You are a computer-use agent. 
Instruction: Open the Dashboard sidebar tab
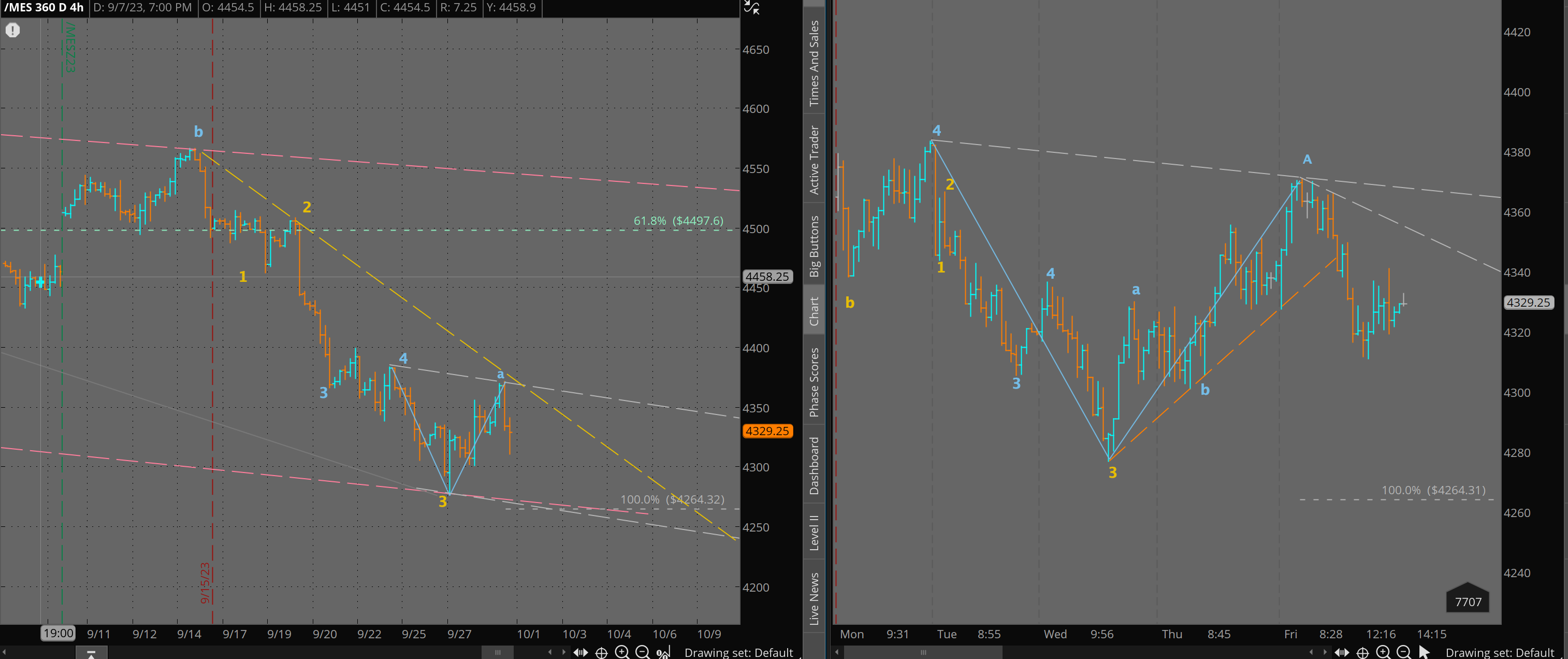814,465
